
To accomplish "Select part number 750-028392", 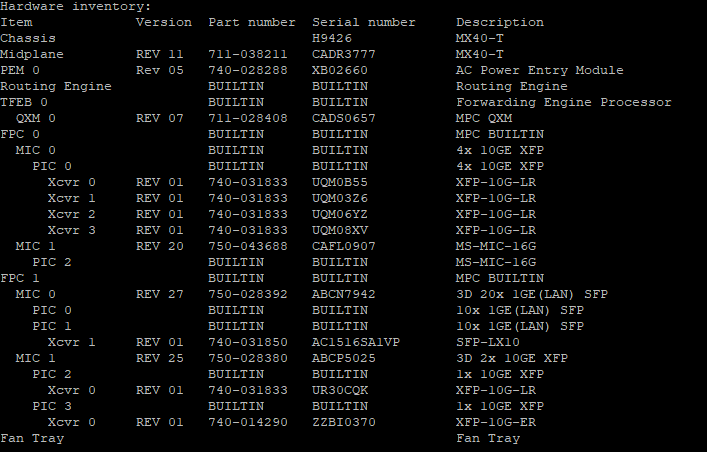I will tap(248, 295).
